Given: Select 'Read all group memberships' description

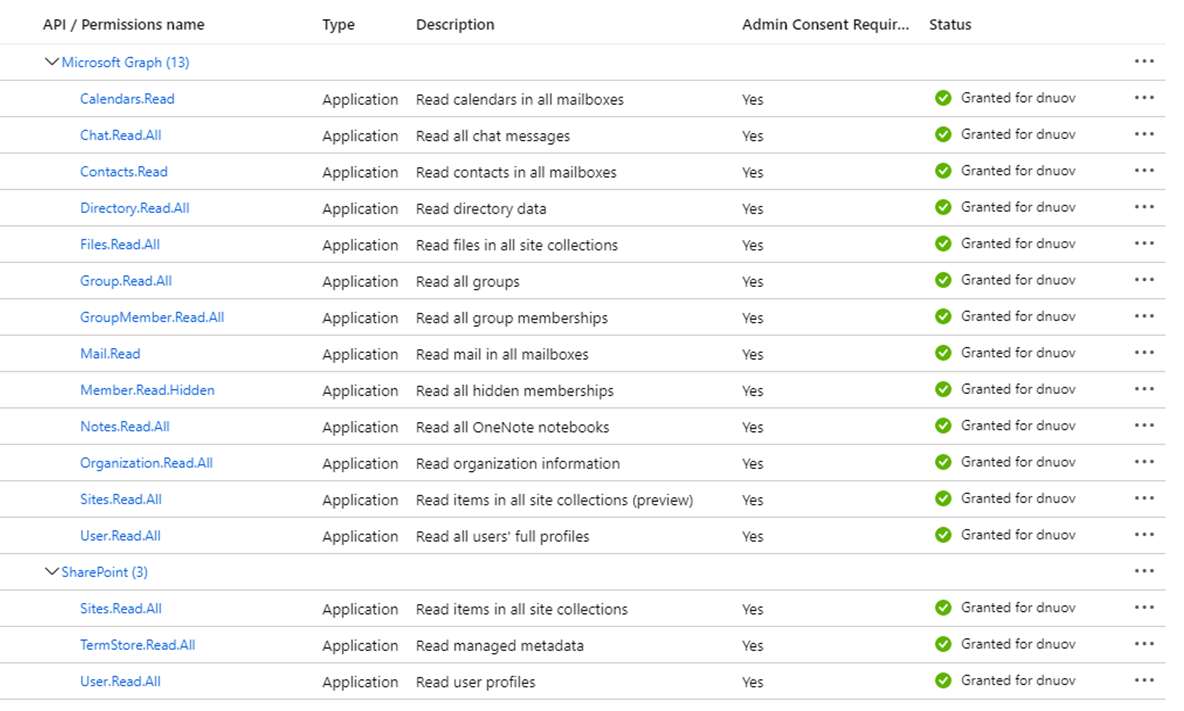Looking at the screenshot, I should click(x=512, y=318).
